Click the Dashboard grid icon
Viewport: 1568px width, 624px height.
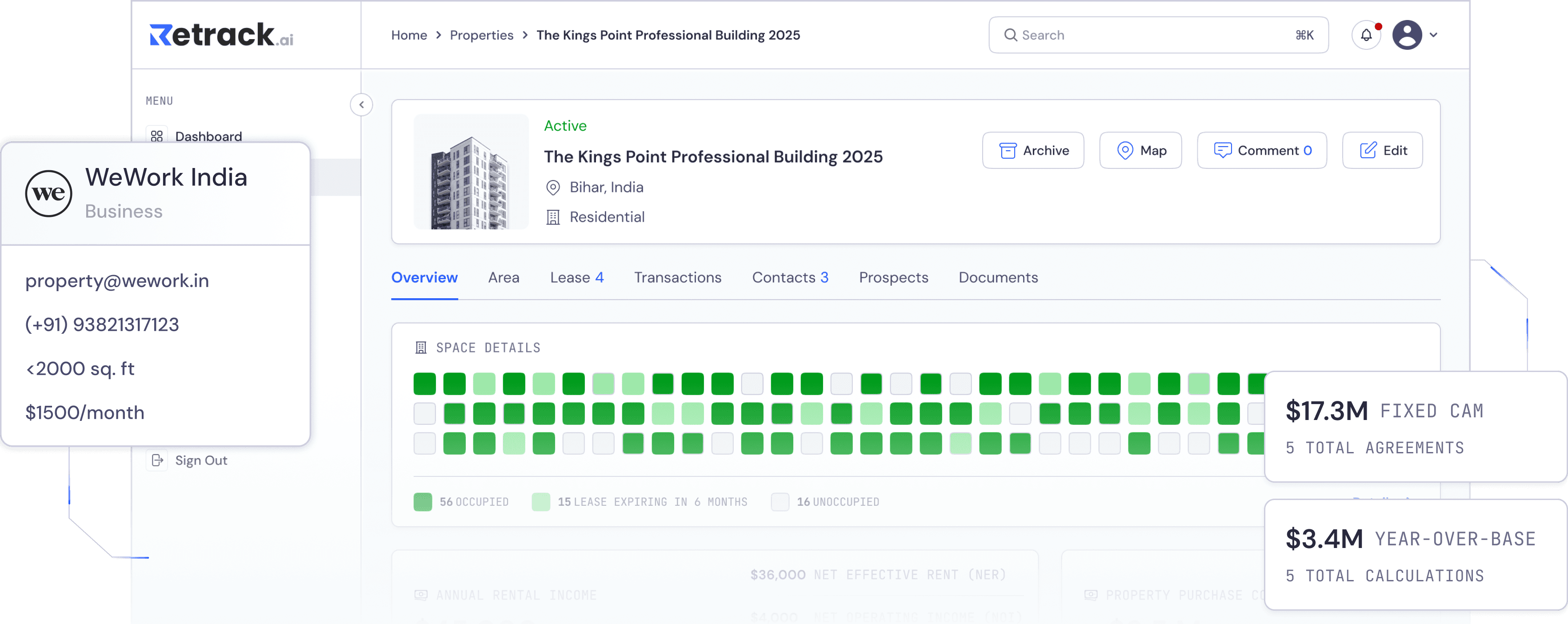pos(156,136)
